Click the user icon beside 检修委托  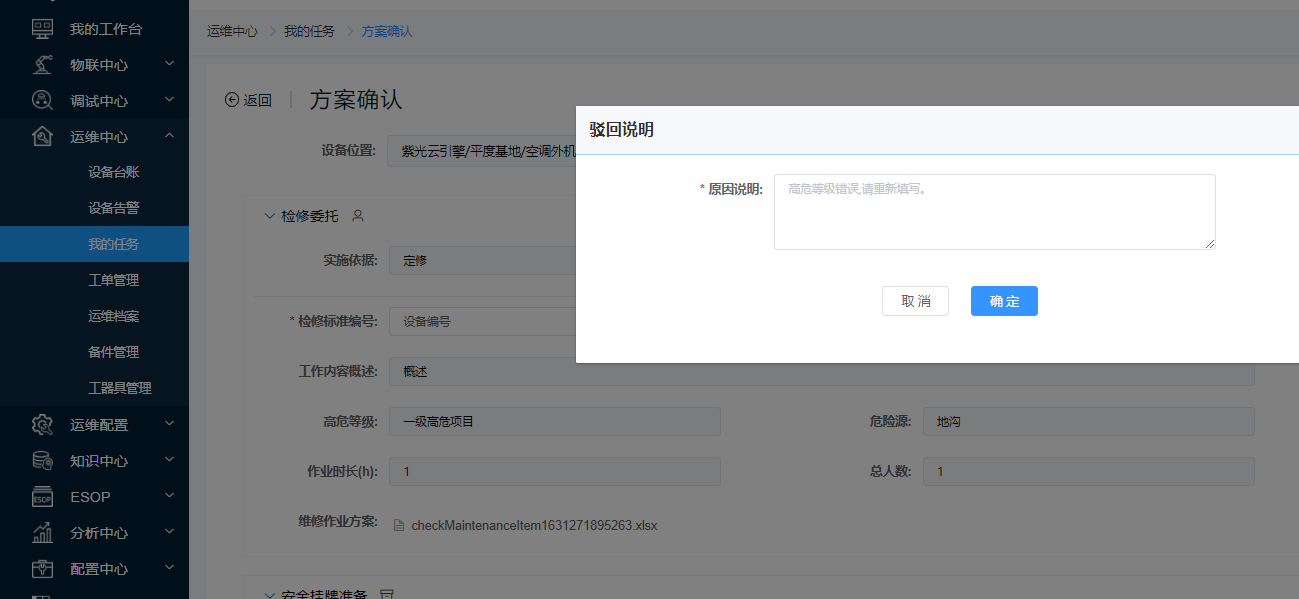click(x=358, y=215)
